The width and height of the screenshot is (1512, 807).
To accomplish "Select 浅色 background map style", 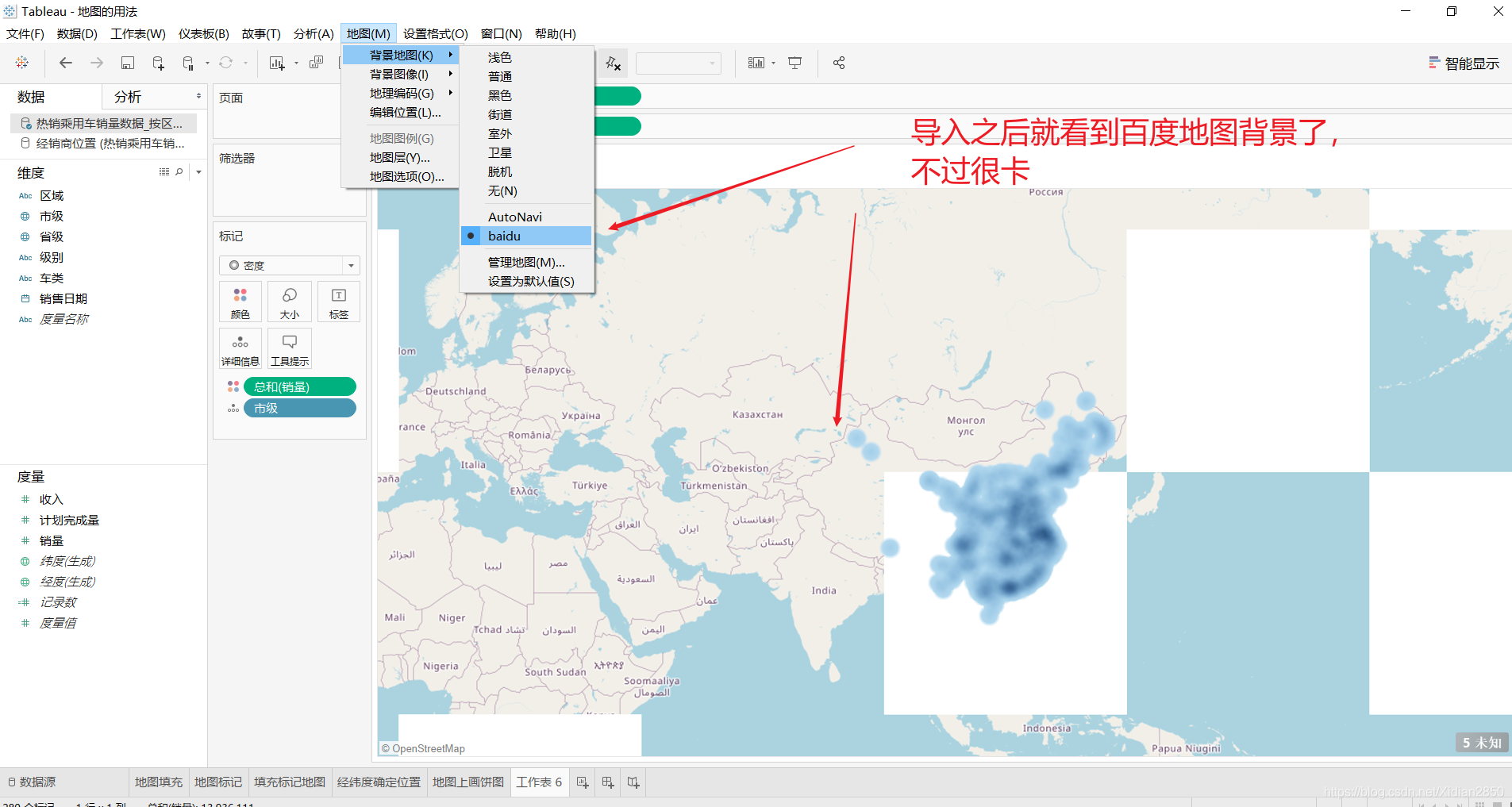I will coord(526,57).
